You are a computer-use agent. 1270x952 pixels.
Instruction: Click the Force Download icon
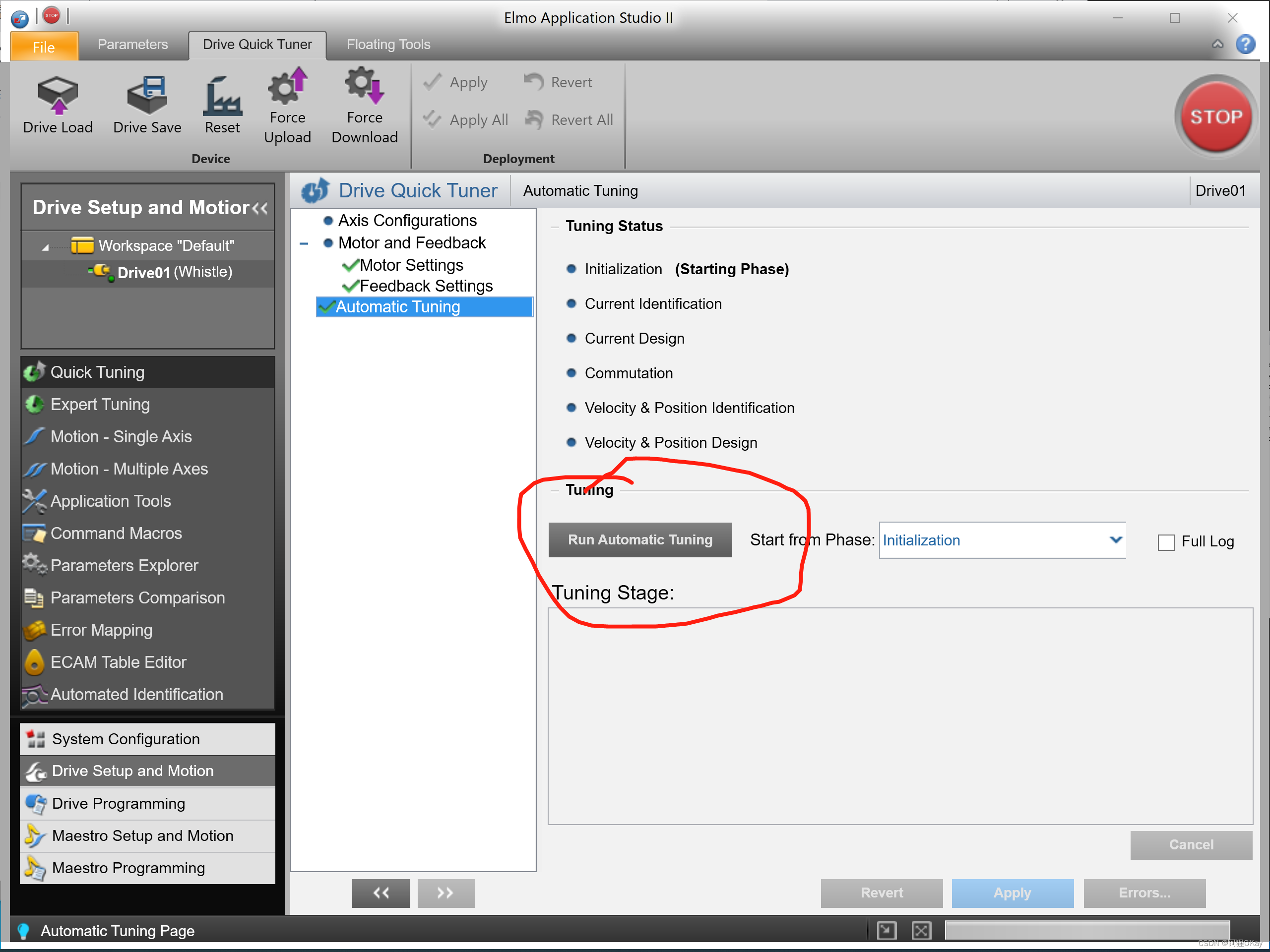click(364, 87)
